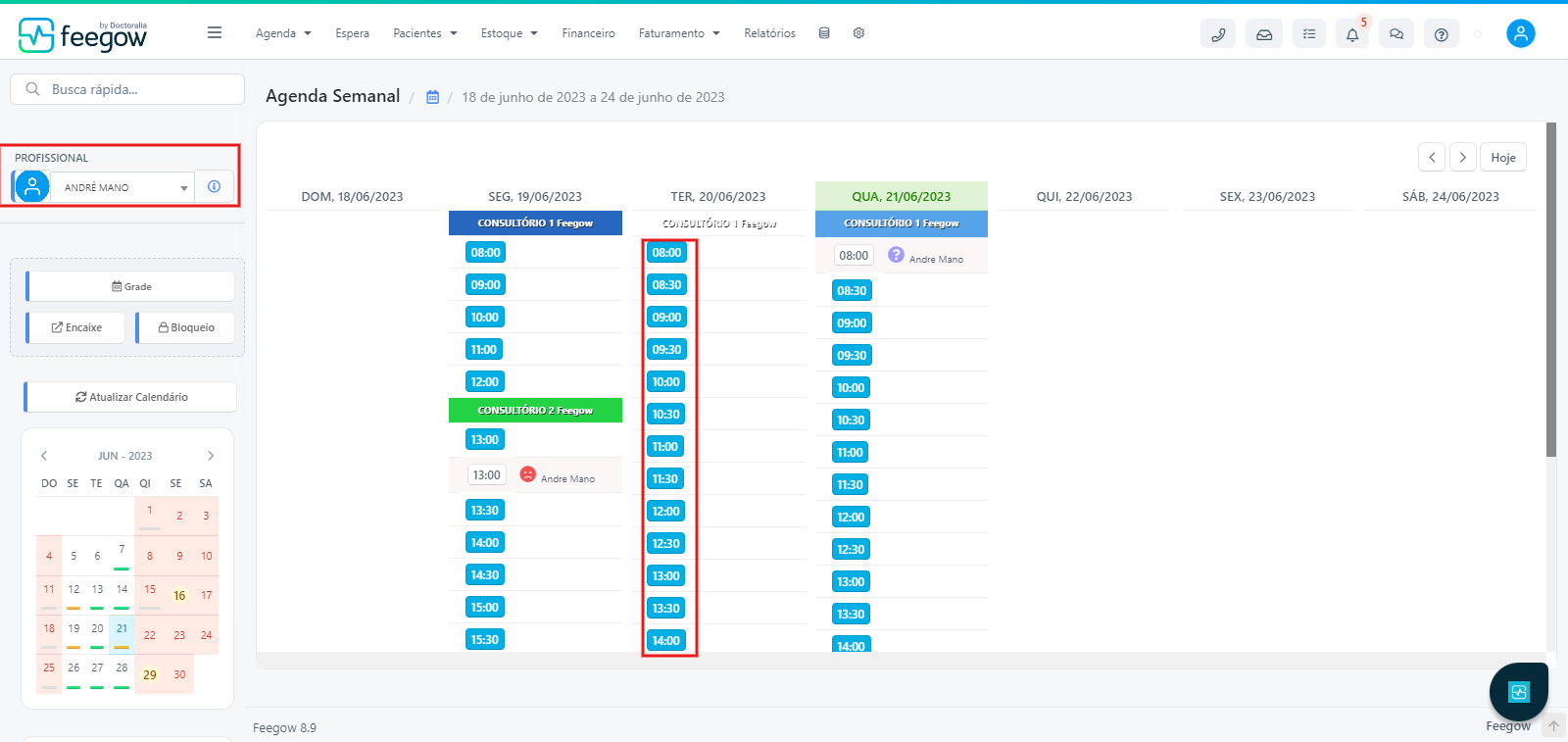The height and width of the screenshot is (742, 1568).
Task: Go to previous month in mini calendar
Action: point(44,456)
